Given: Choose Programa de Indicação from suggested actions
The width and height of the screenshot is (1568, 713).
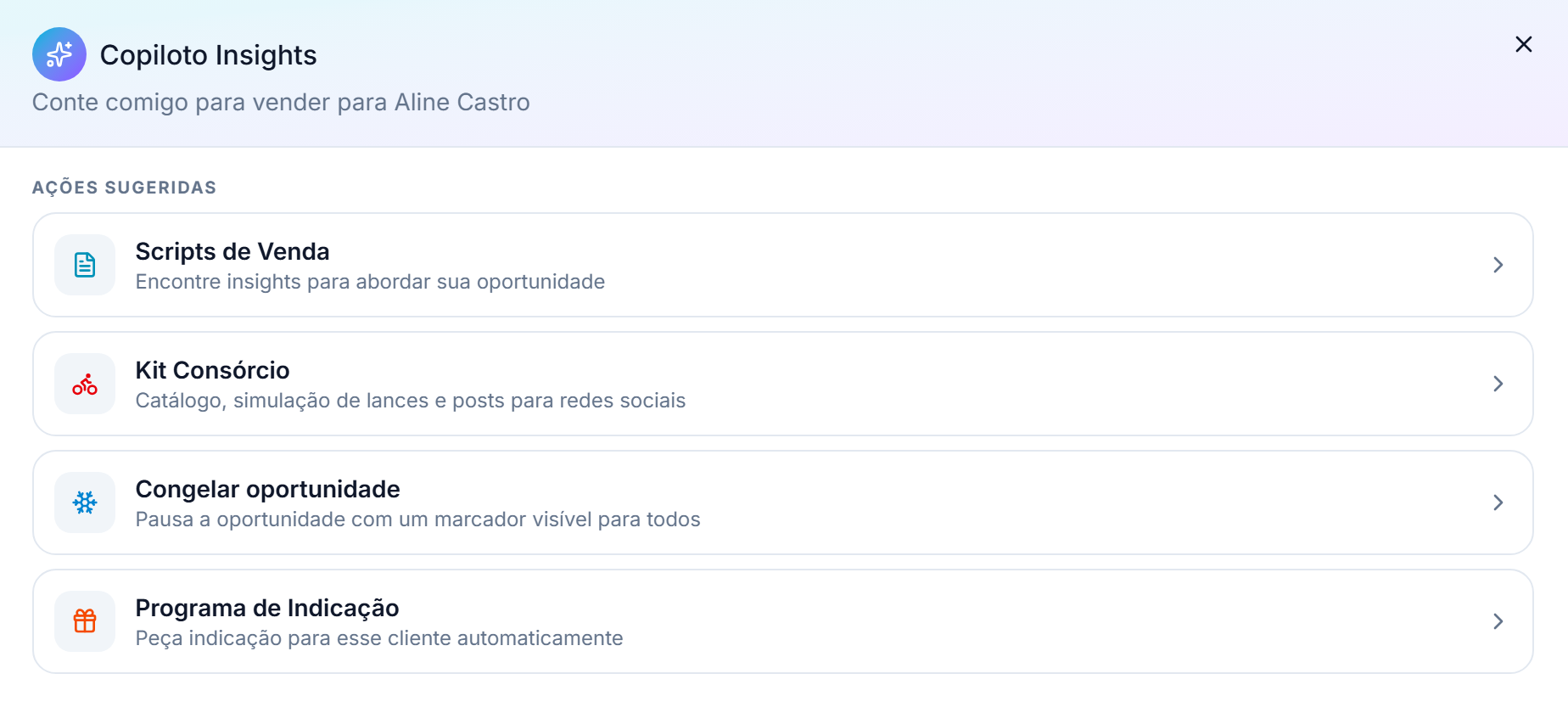Looking at the screenshot, I should click(x=782, y=621).
